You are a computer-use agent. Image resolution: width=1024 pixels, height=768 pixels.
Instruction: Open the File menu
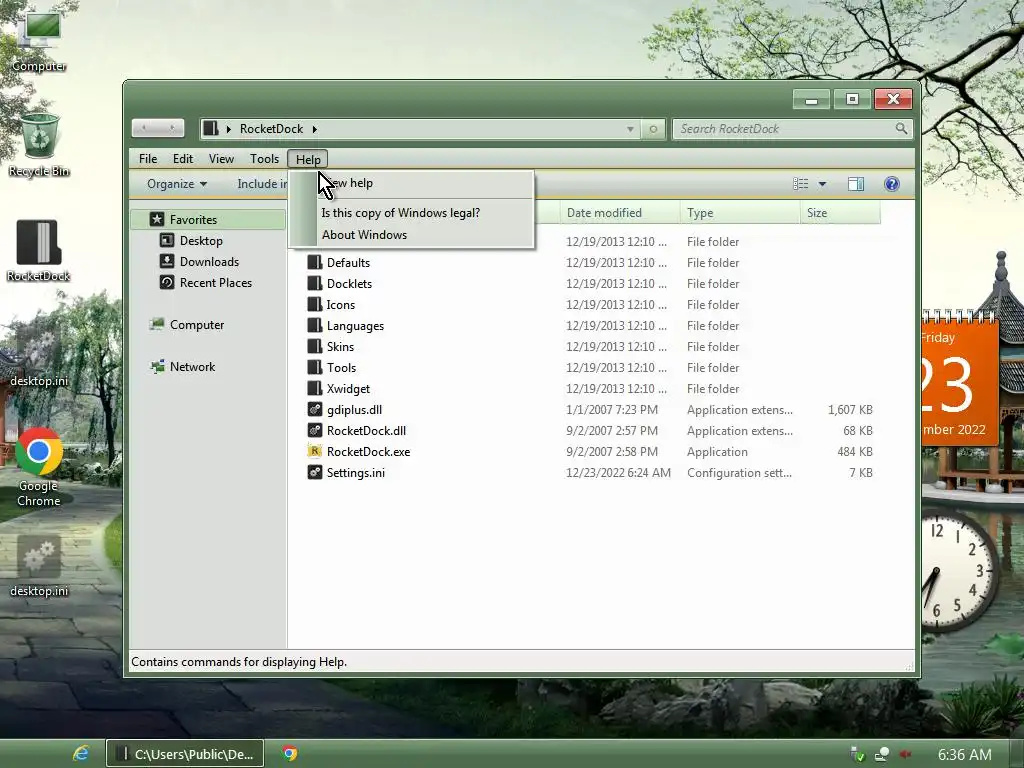click(148, 159)
